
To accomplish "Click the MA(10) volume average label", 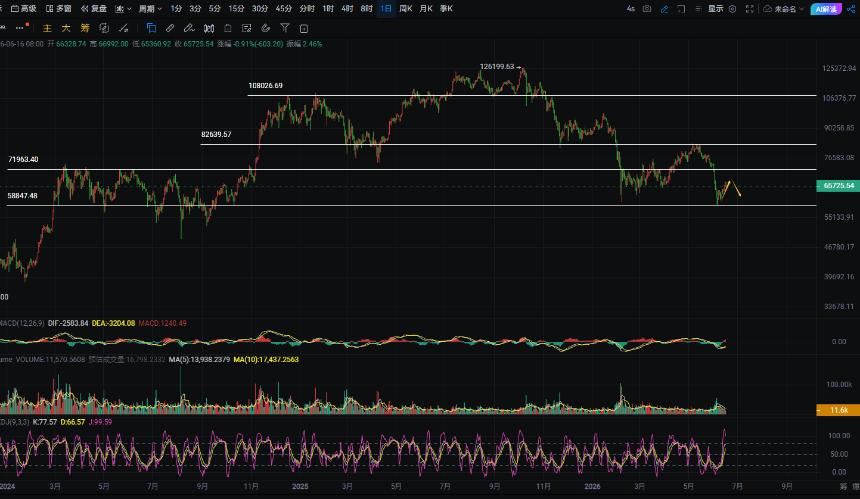I will click(x=266, y=360).
